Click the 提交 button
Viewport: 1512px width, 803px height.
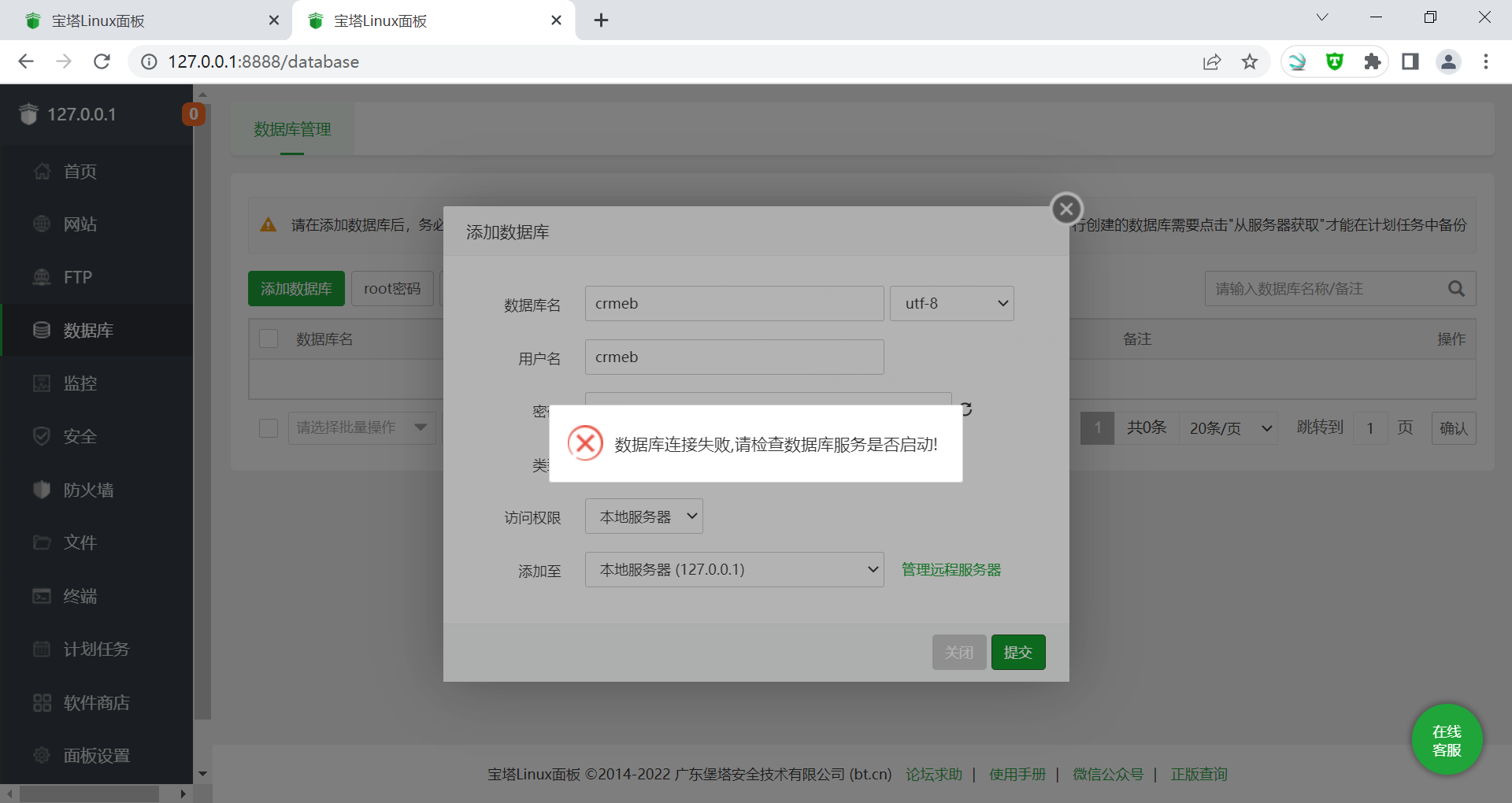click(x=1018, y=652)
